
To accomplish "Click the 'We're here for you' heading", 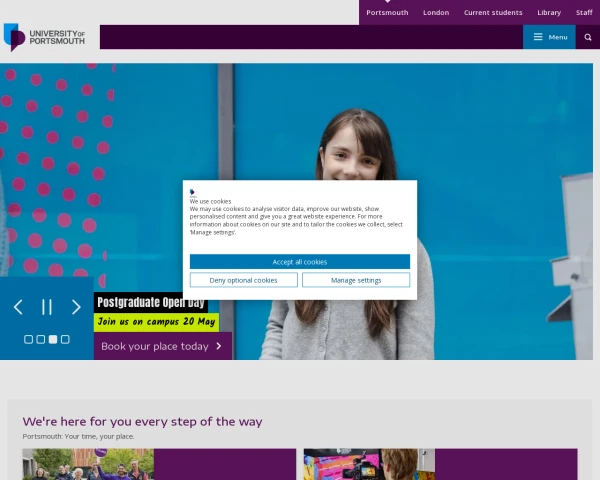I will 142,422.
